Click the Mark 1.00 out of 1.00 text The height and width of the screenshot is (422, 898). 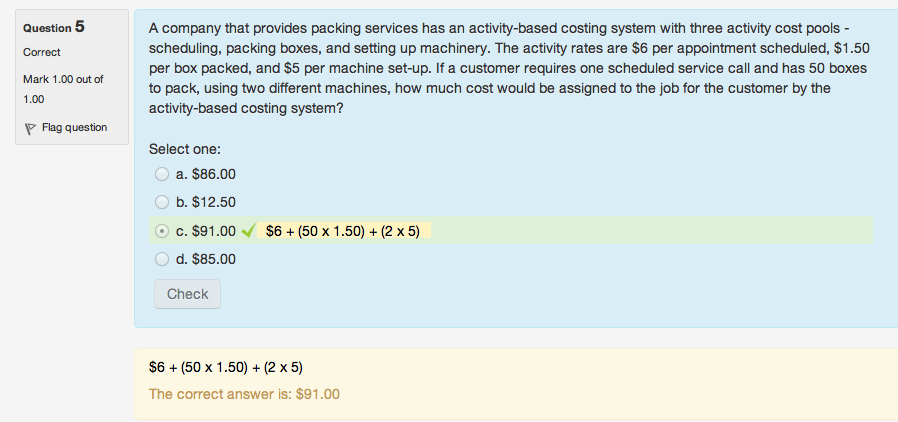click(62, 89)
